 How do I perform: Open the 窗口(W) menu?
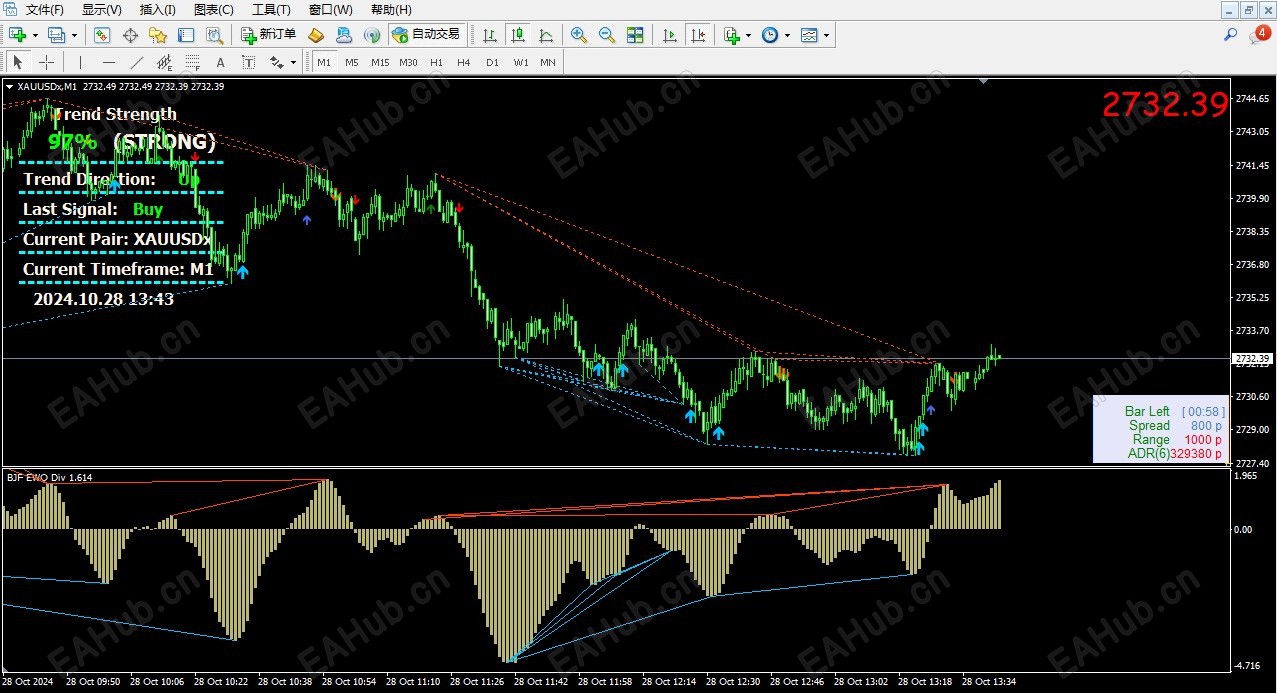coord(330,10)
